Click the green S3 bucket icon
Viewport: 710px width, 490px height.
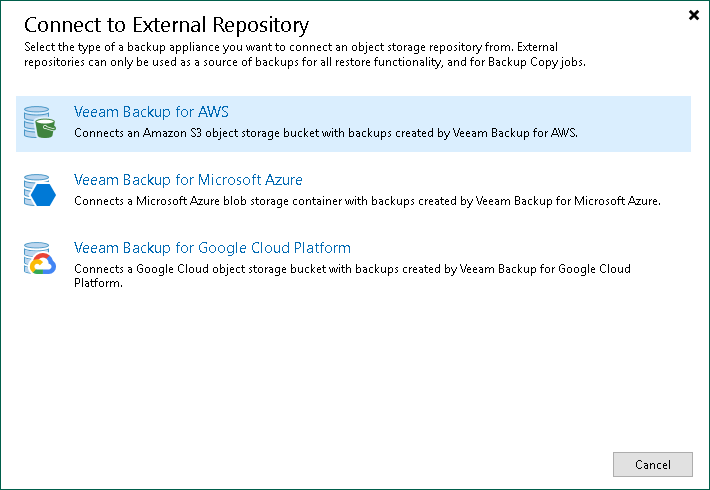(47, 129)
